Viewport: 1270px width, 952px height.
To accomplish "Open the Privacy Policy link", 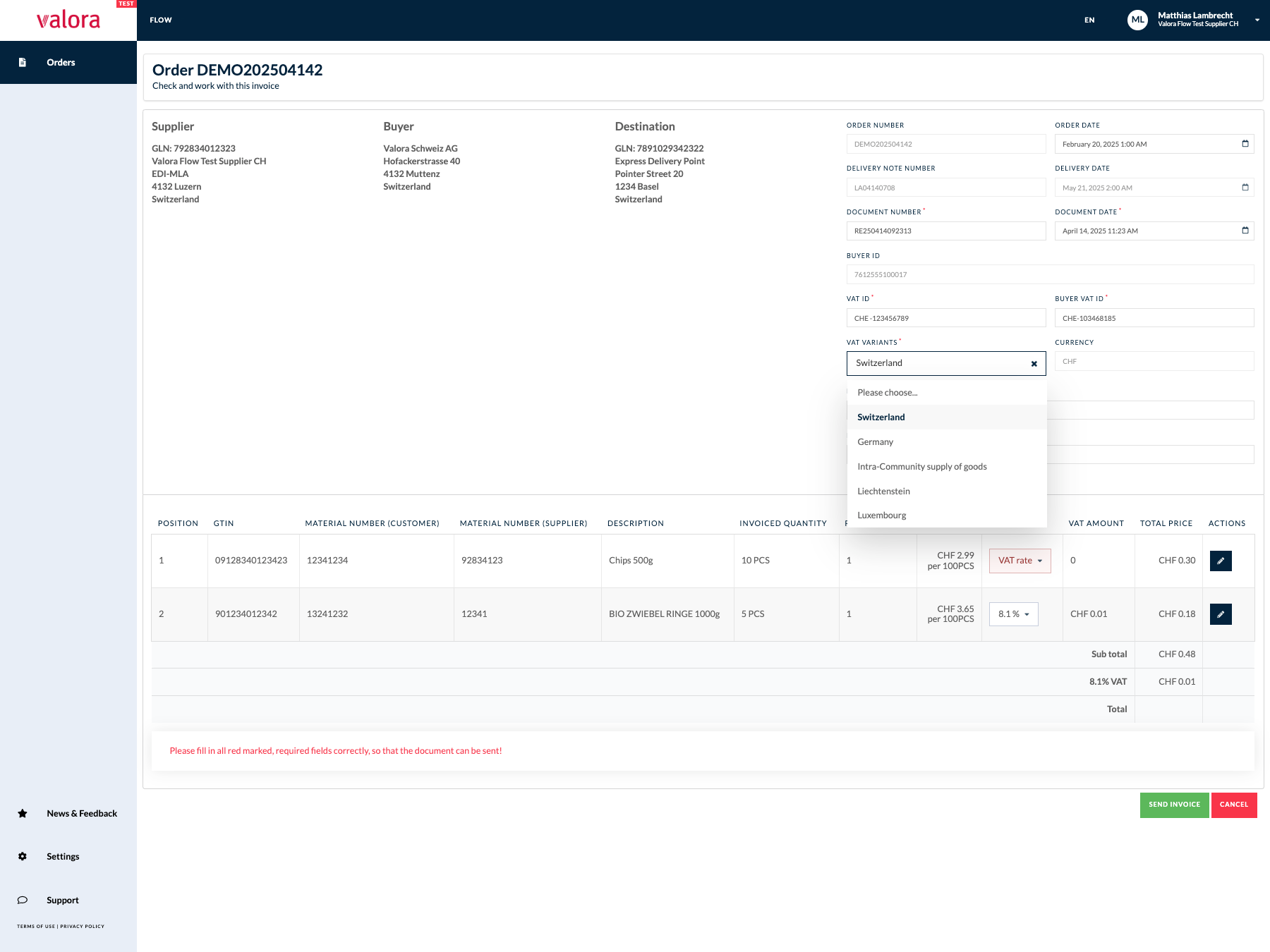I will pos(82,927).
